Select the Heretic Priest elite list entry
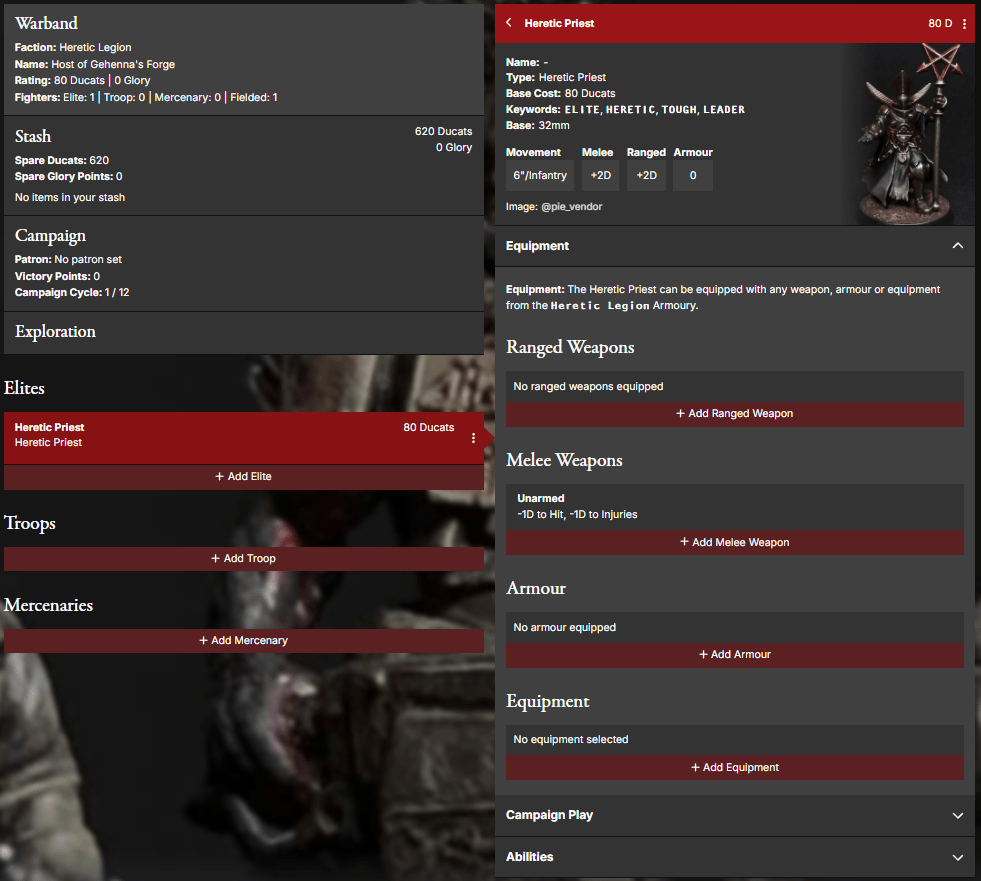This screenshot has width=981, height=881. (200, 436)
